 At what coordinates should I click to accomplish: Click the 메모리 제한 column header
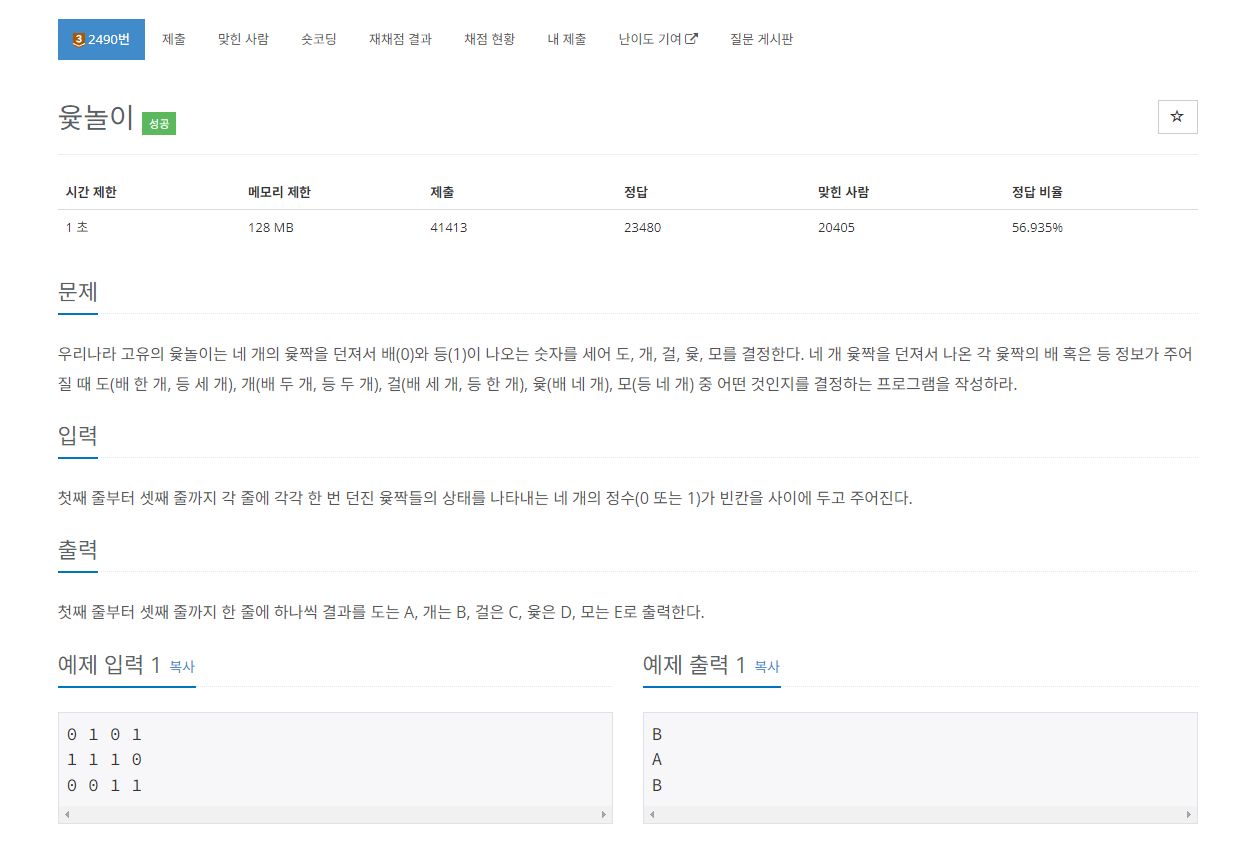[x=279, y=192]
